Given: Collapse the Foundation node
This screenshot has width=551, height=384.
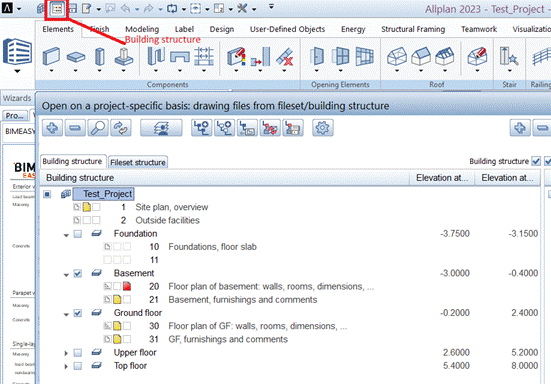Looking at the screenshot, I should coord(66,235).
